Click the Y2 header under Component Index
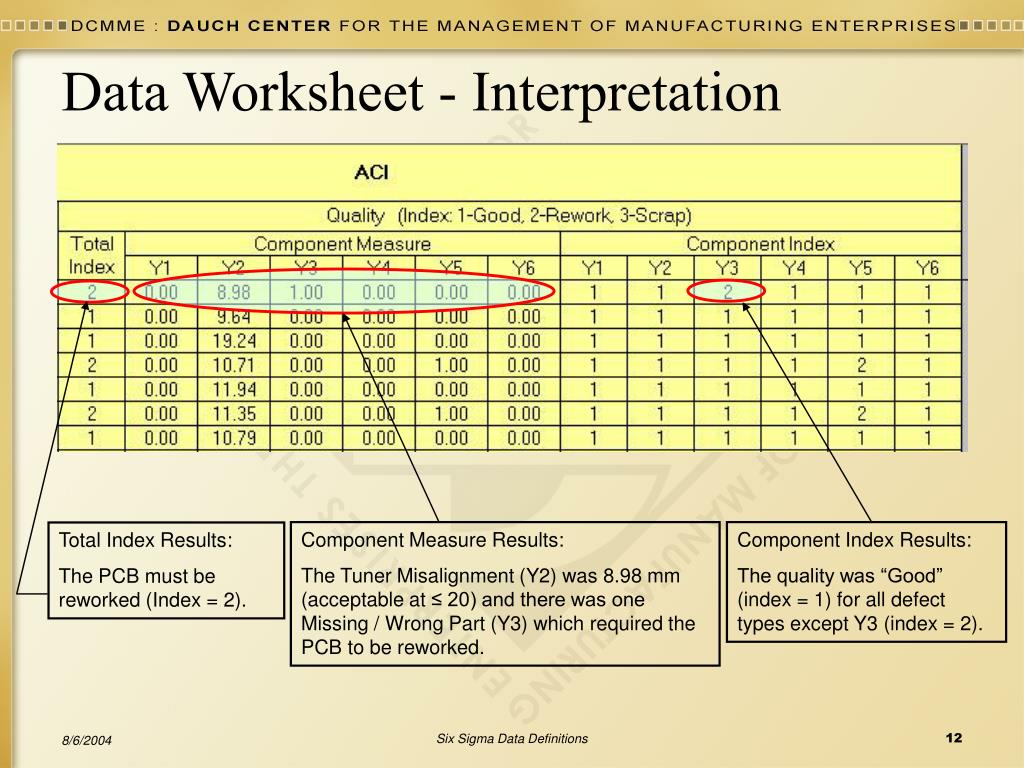Viewport: 1024px width, 768px height. click(x=660, y=268)
